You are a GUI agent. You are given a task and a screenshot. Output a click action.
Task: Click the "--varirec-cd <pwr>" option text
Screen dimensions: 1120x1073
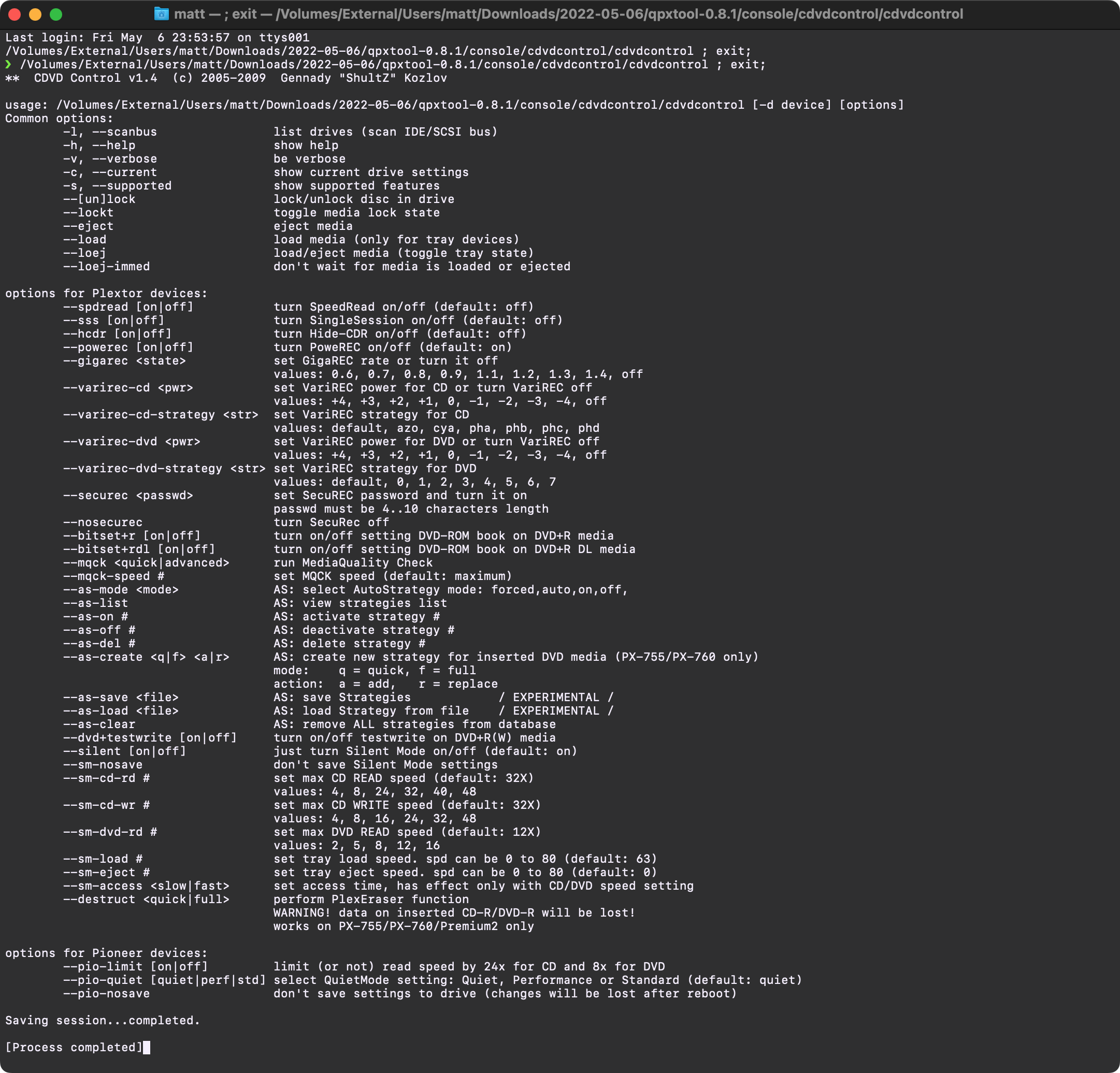click(128, 387)
